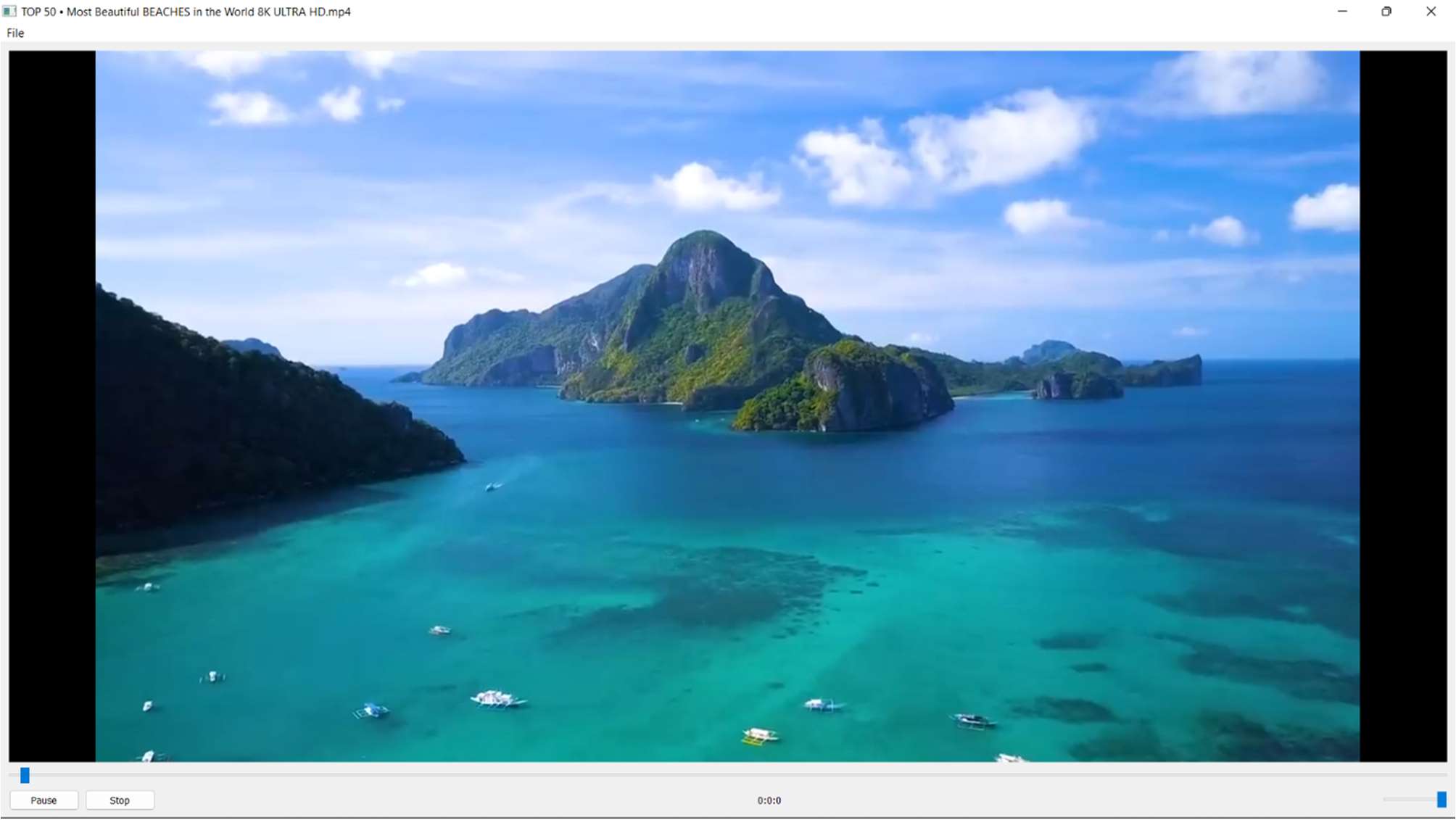Adjust the volume slider handle
The width and height of the screenshot is (1456, 820).
coord(1441,800)
